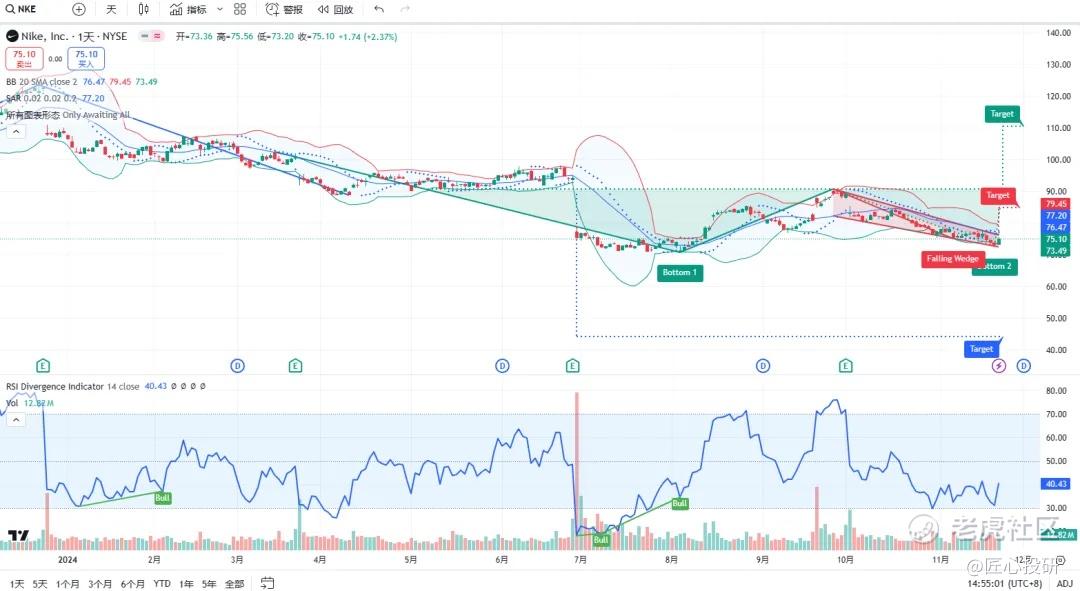This screenshot has width=1080, height=591.
Task: Collapse the RSI indicator pane arrow
Action: click(15, 420)
